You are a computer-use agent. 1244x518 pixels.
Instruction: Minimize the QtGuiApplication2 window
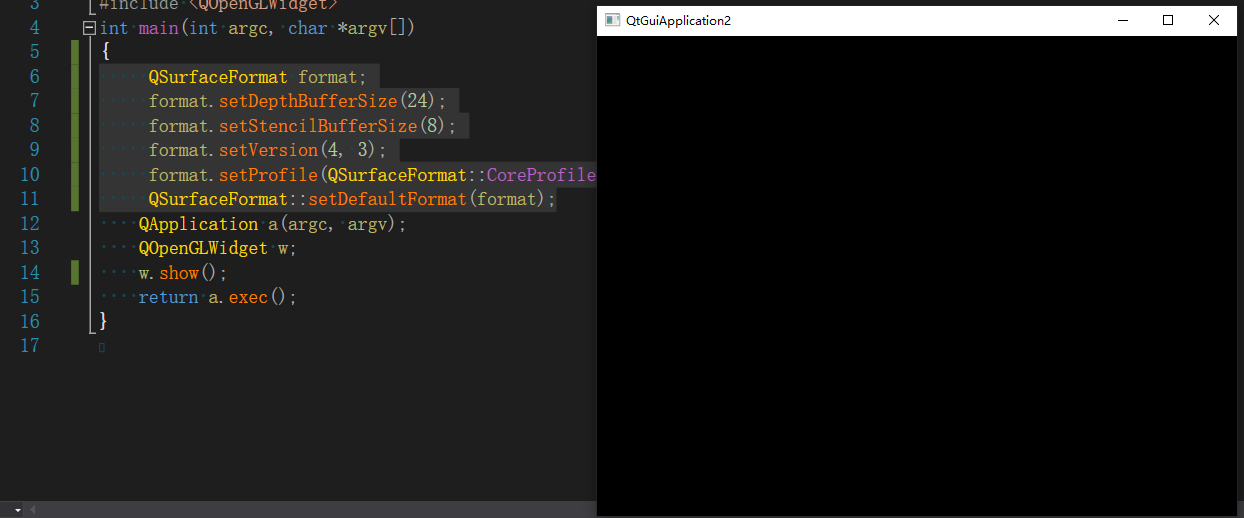[x=1122, y=20]
